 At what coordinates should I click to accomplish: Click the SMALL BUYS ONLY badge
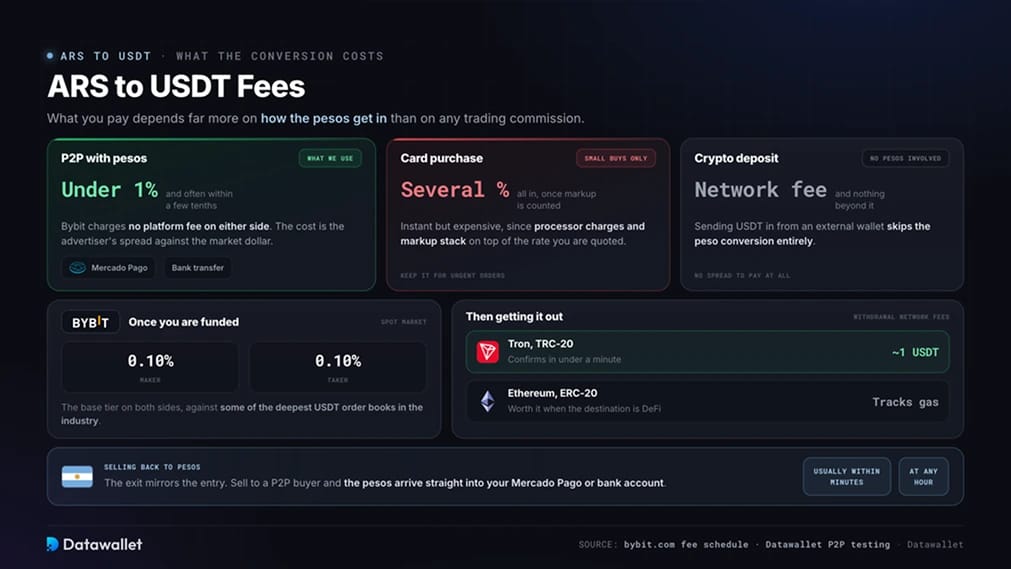(x=616, y=158)
